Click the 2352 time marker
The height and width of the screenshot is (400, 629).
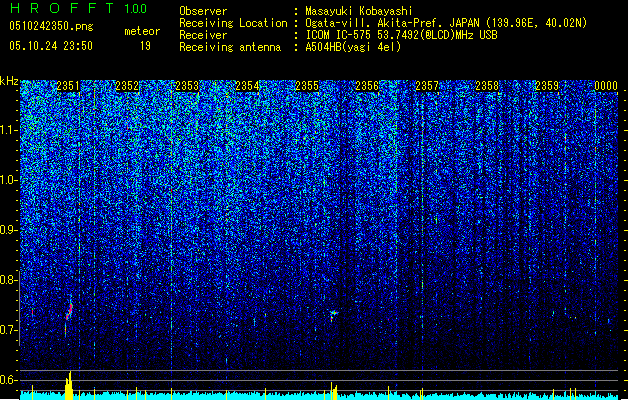[x=127, y=86]
